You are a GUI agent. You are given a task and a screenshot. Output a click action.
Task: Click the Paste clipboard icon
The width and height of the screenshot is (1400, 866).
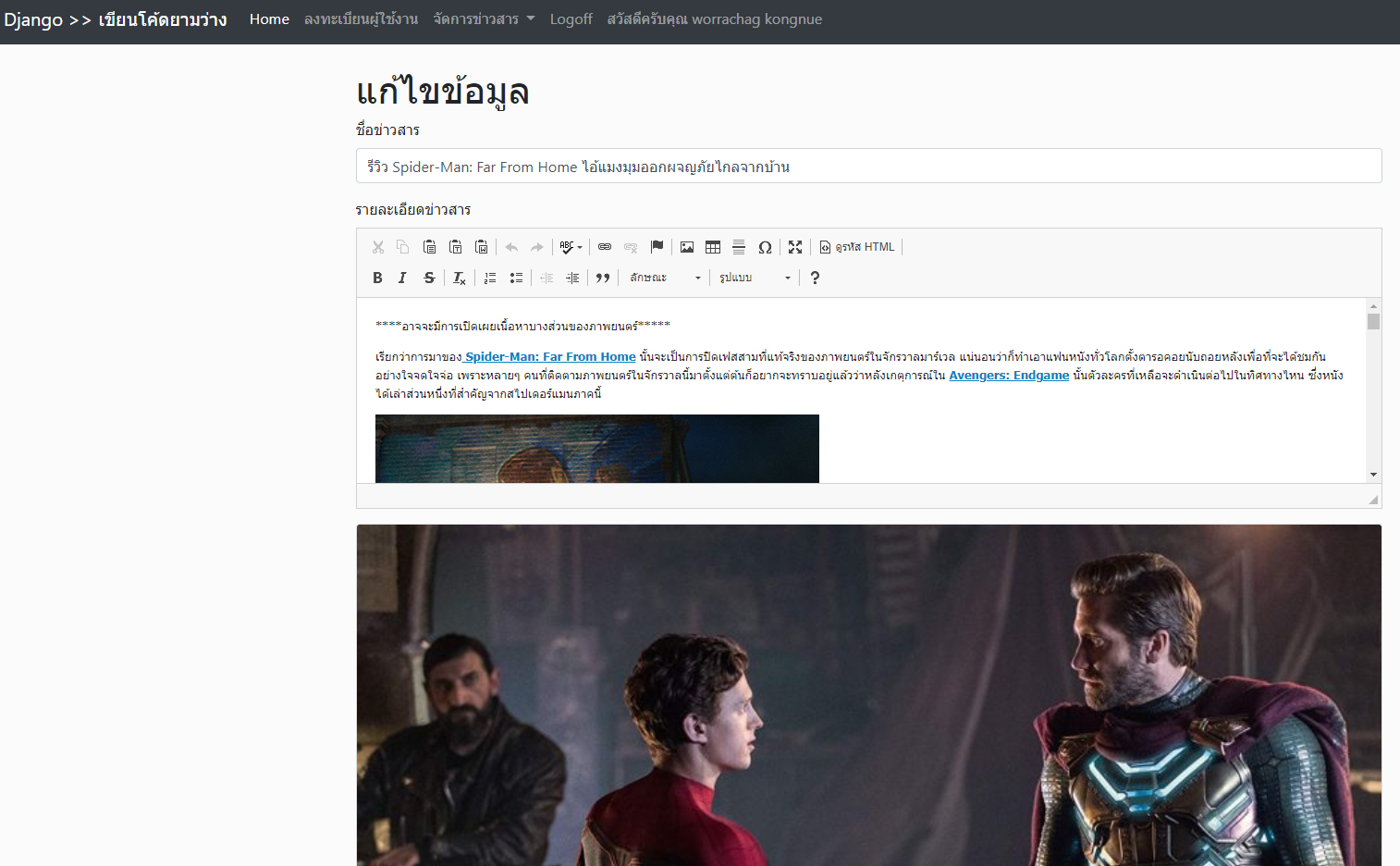tap(429, 247)
